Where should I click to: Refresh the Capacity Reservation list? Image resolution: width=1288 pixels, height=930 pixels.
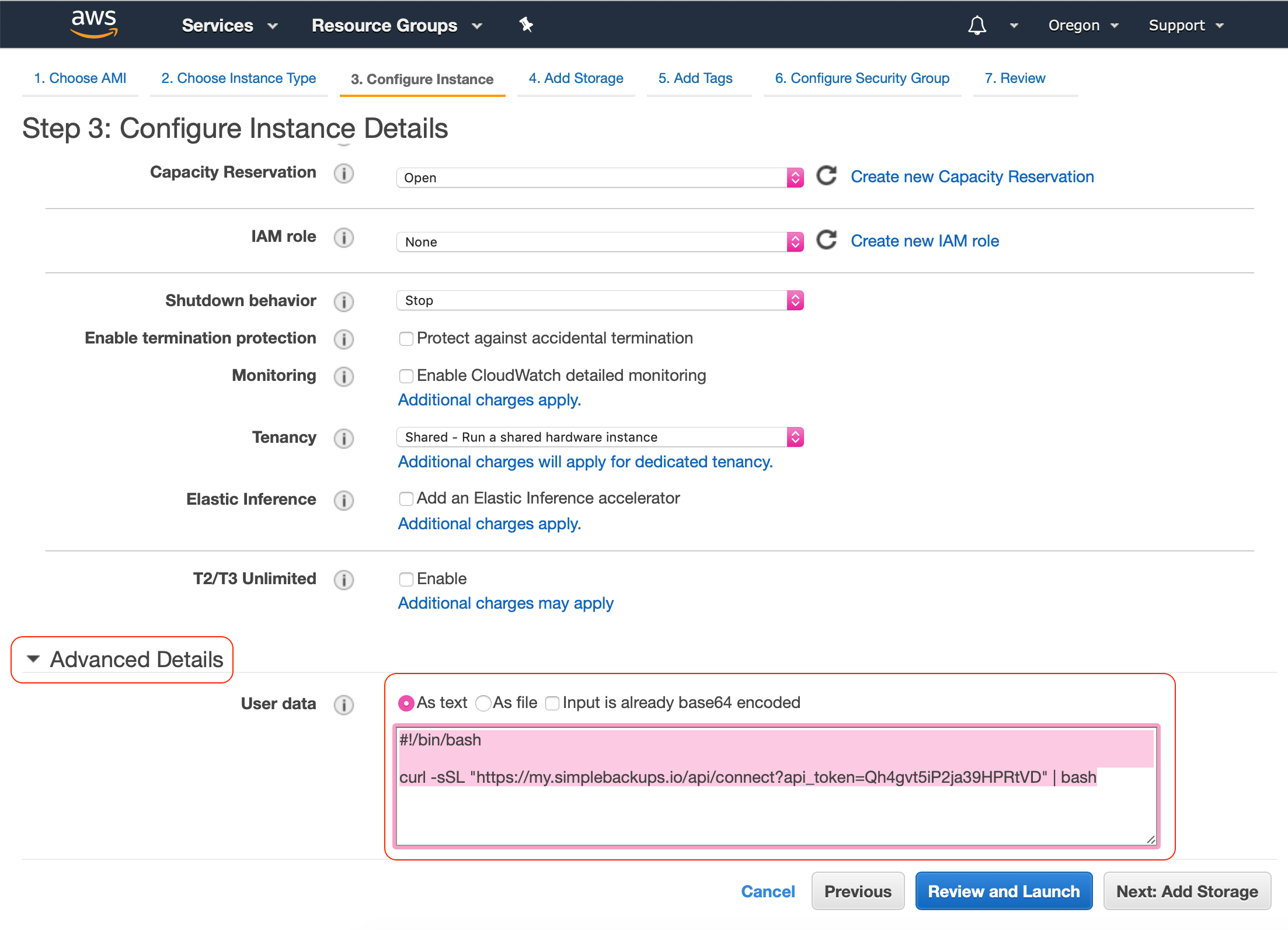coord(826,176)
